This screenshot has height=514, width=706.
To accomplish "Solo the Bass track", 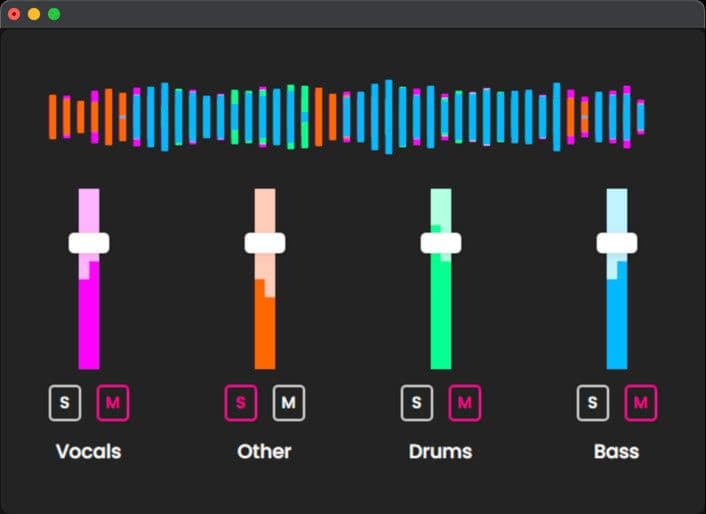I will pos(593,403).
